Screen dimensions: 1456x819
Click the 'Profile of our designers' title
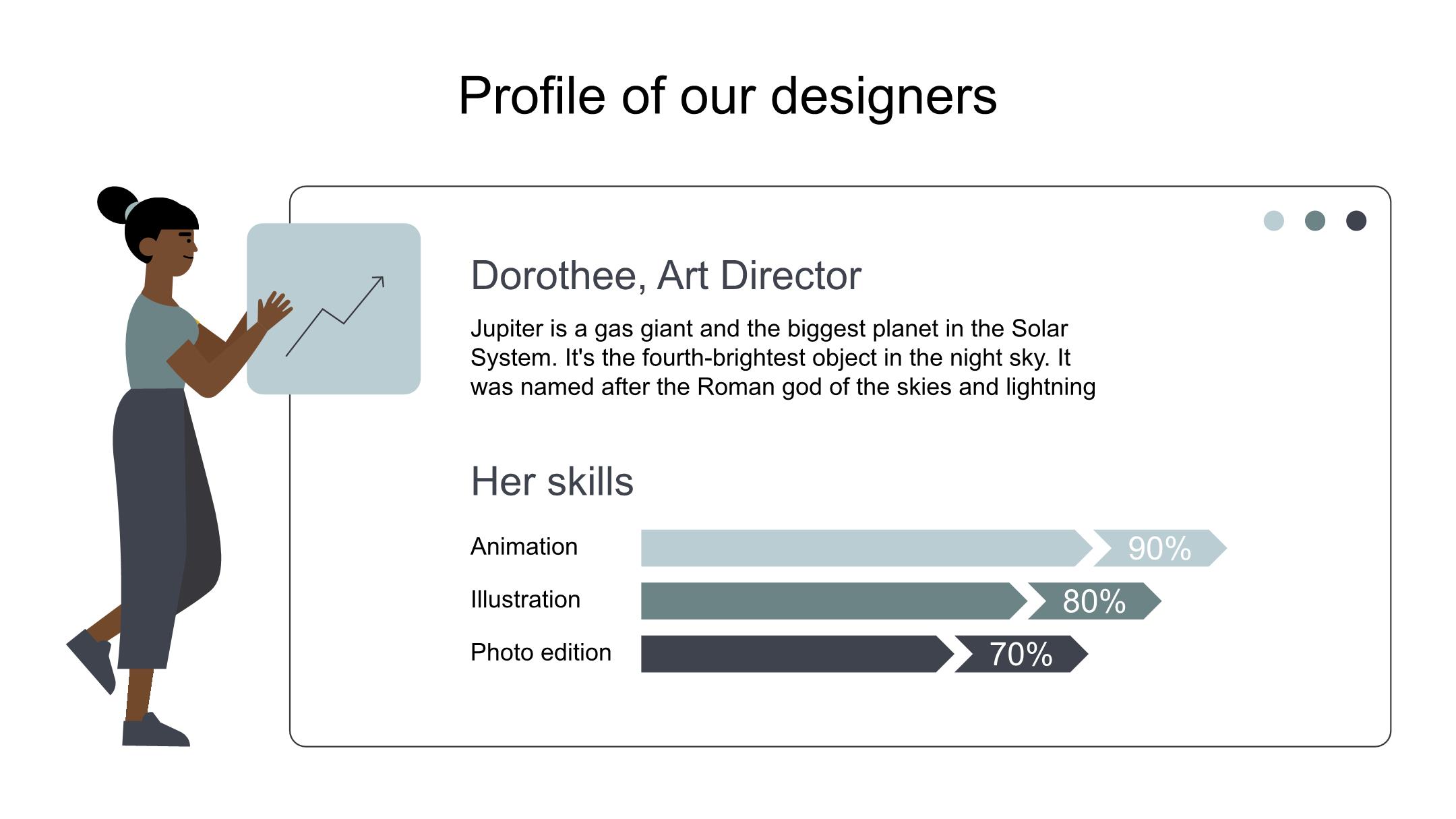[x=727, y=96]
